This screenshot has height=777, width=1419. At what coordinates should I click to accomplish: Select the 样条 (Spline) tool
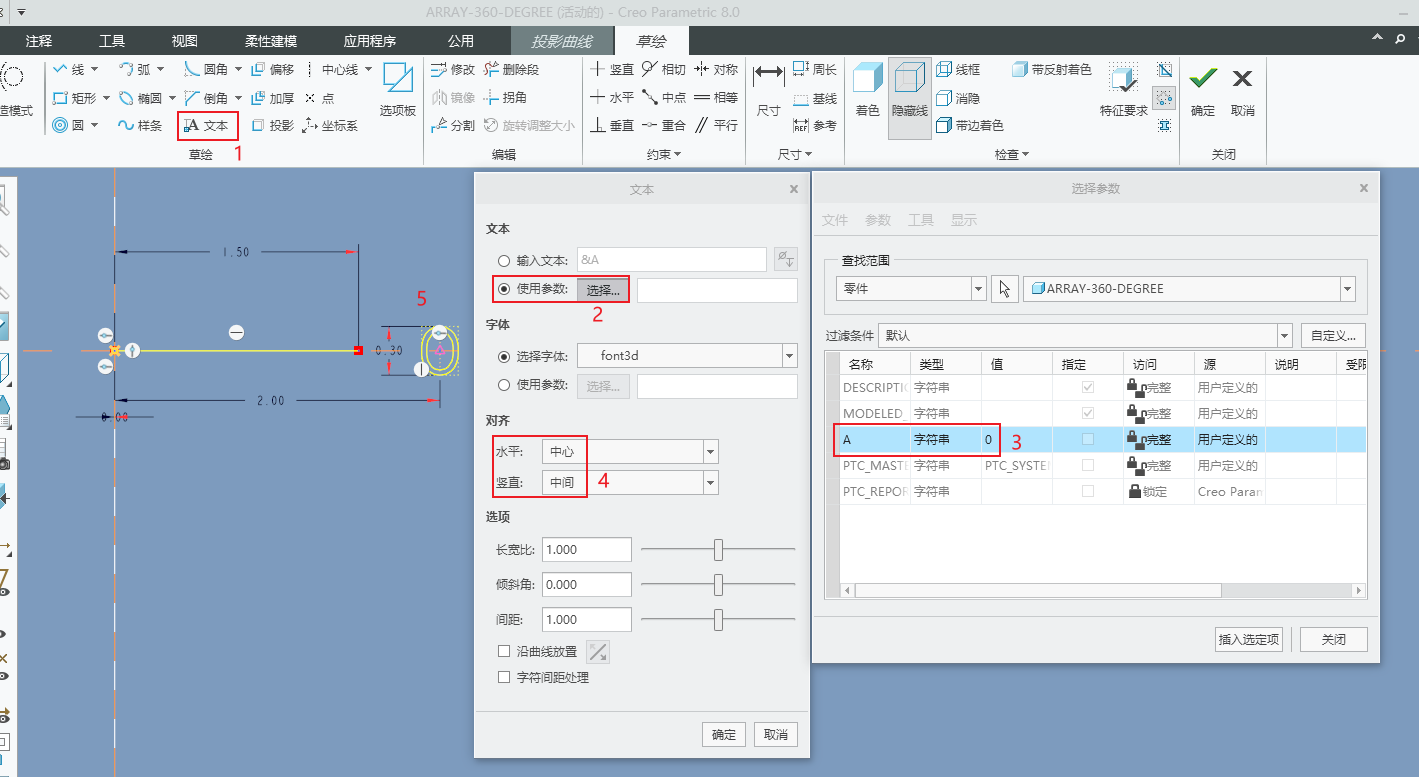pos(140,126)
